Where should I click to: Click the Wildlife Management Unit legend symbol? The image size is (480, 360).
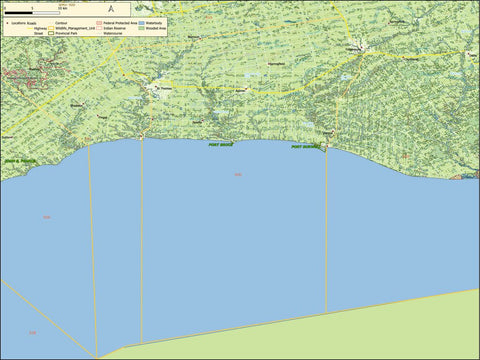pos(51,28)
